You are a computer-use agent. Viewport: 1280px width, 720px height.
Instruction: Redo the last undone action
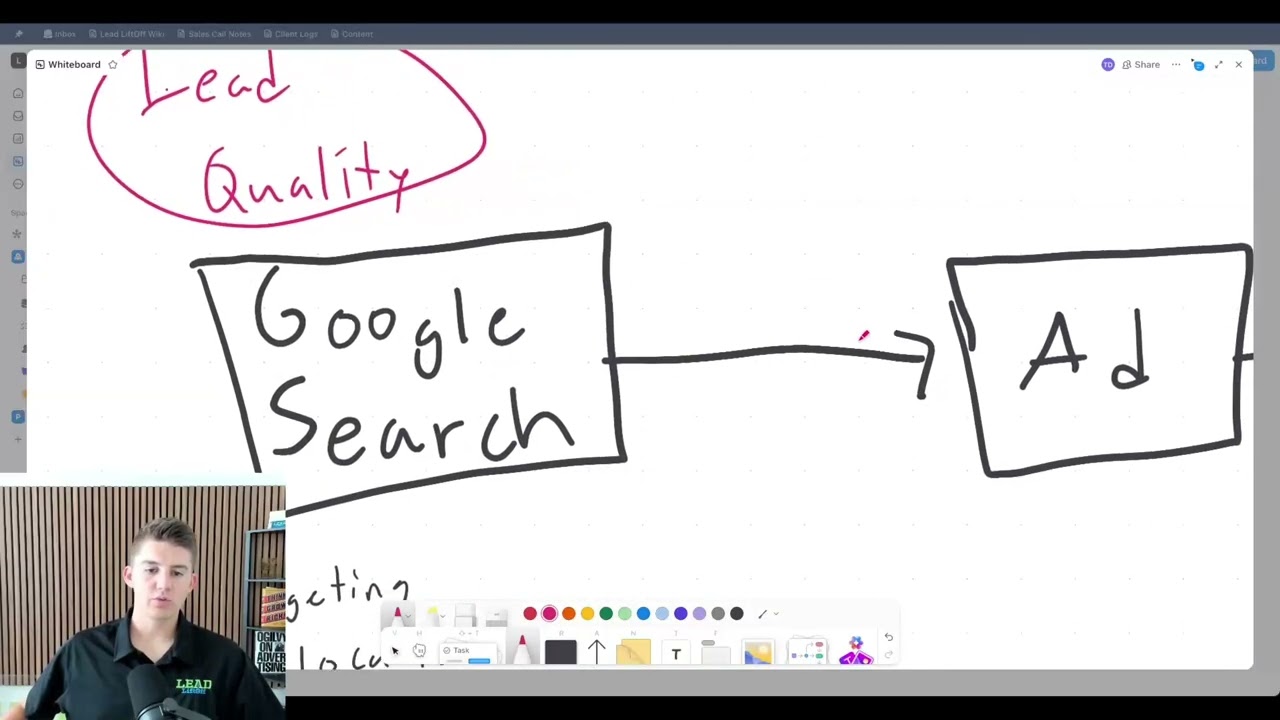tap(888, 655)
